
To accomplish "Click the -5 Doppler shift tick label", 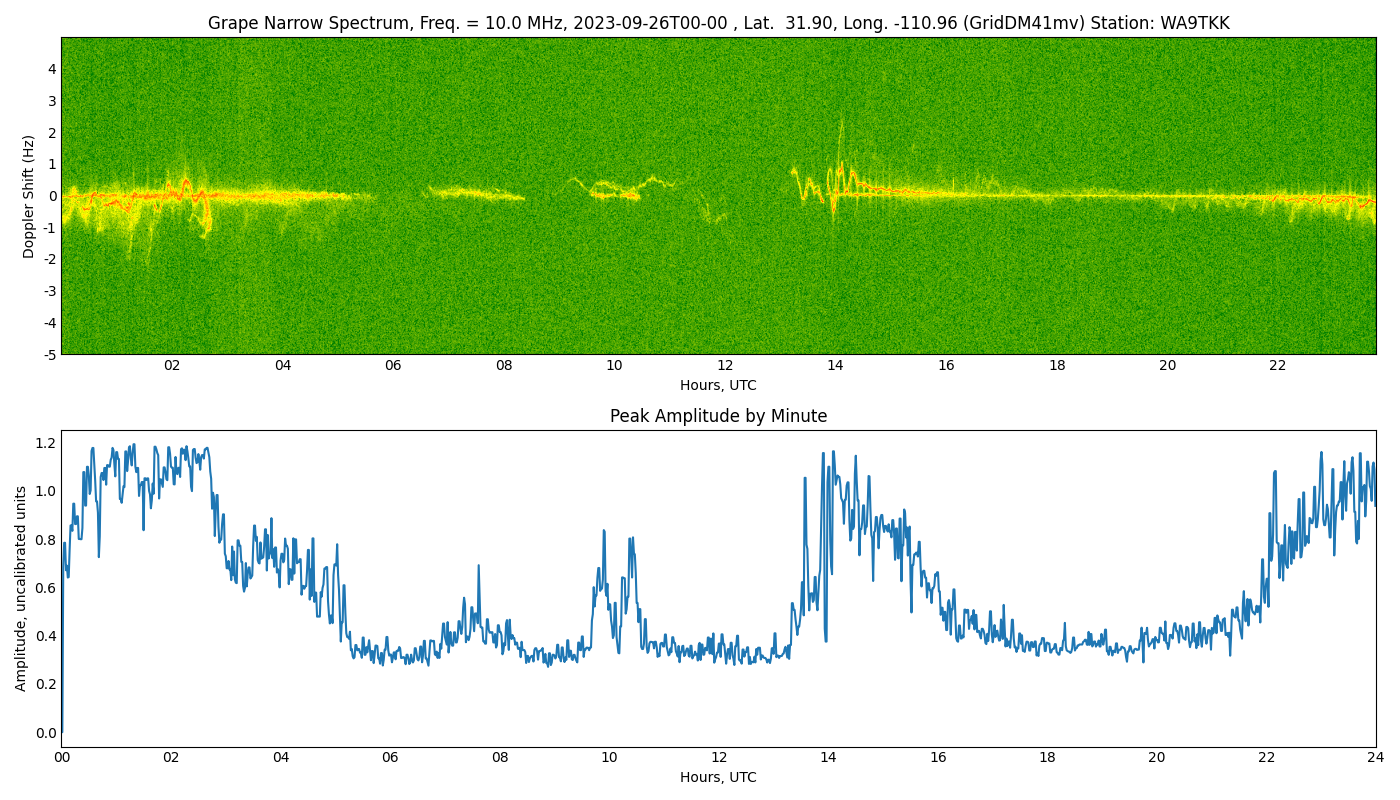I will (x=49, y=354).
